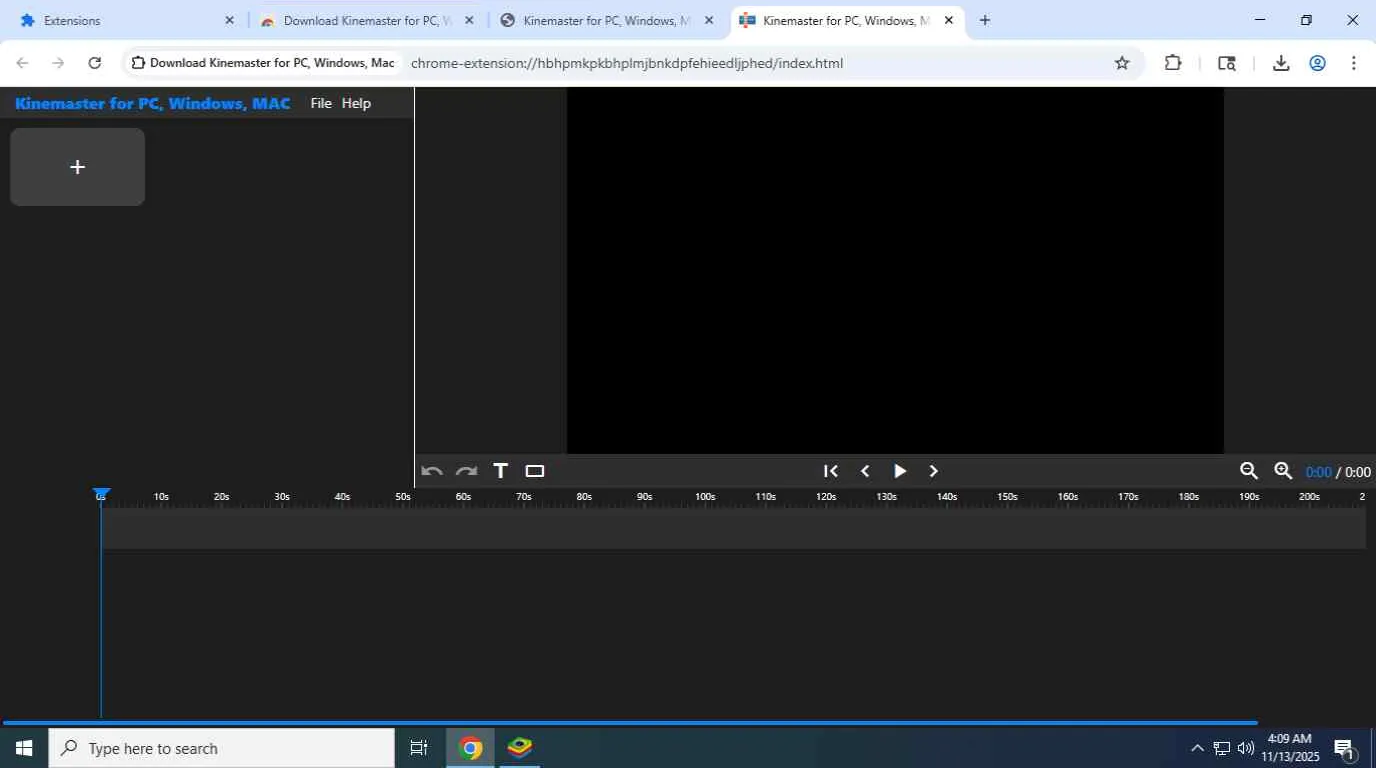Show hidden system tray icons

pyautogui.click(x=1197, y=748)
